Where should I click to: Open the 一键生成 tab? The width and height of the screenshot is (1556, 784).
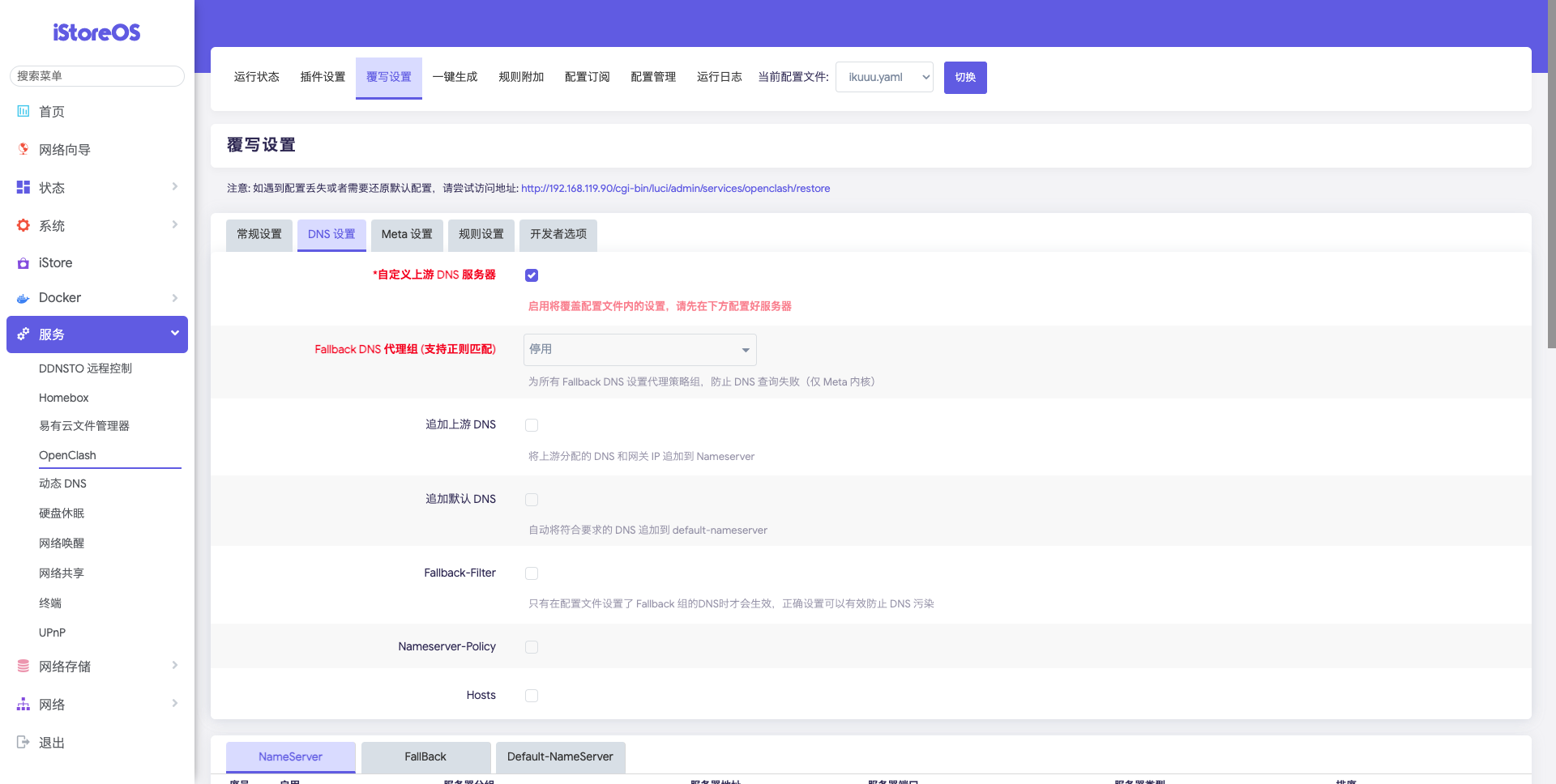pyautogui.click(x=455, y=77)
